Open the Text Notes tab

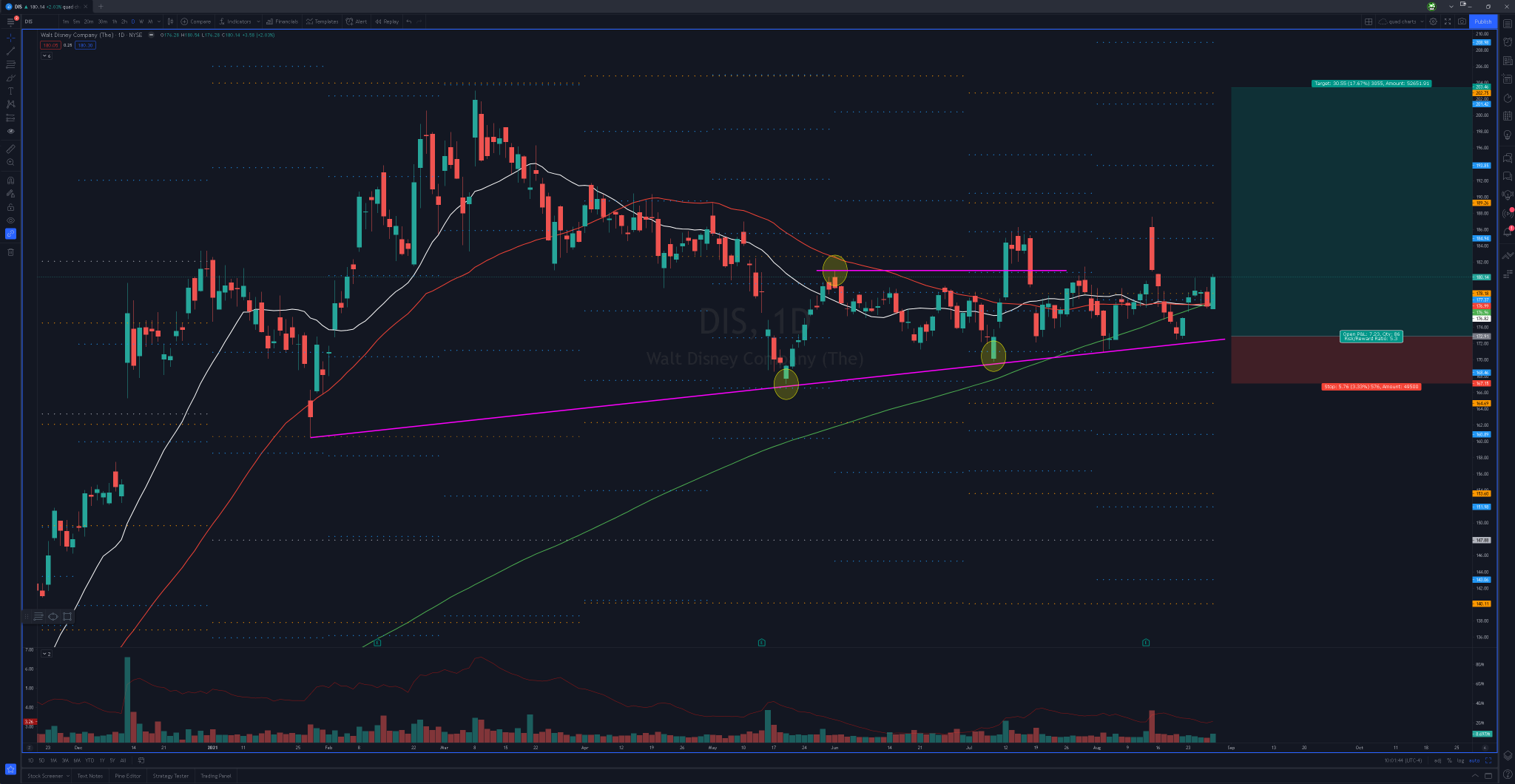pyautogui.click(x=90, y=776)
